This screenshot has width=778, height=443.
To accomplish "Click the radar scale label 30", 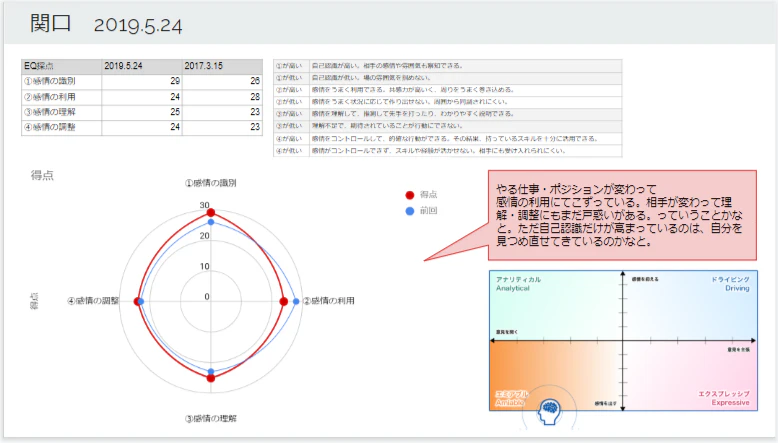I will [204, 205].
